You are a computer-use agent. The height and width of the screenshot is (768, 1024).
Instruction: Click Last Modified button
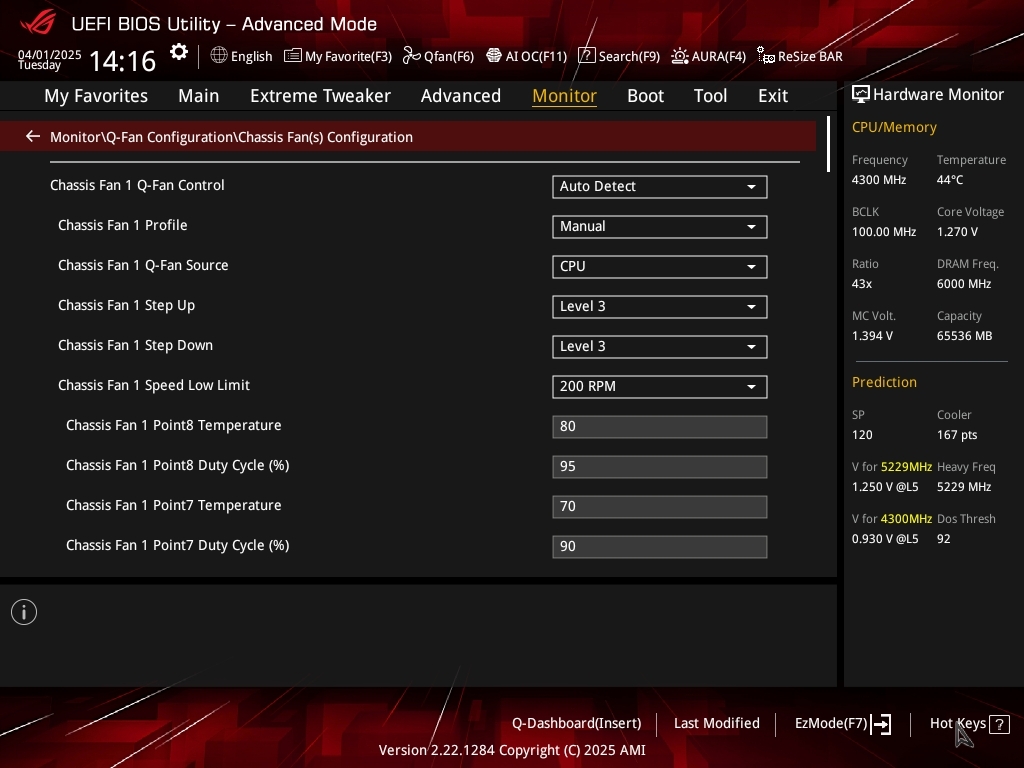click(x=716, y=724)
